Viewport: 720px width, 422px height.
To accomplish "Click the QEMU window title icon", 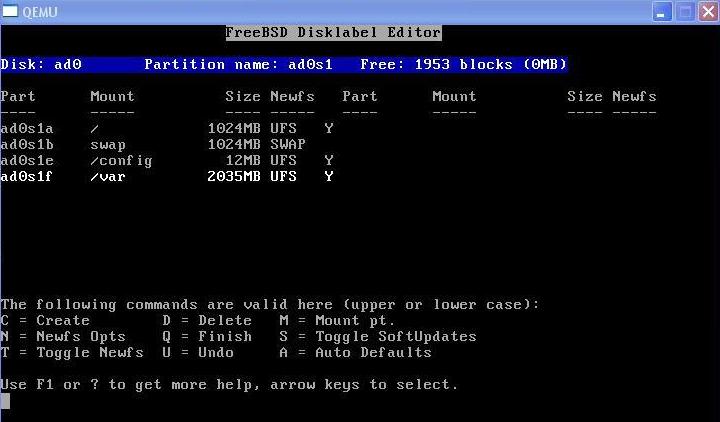I will [x=10, y=11].
